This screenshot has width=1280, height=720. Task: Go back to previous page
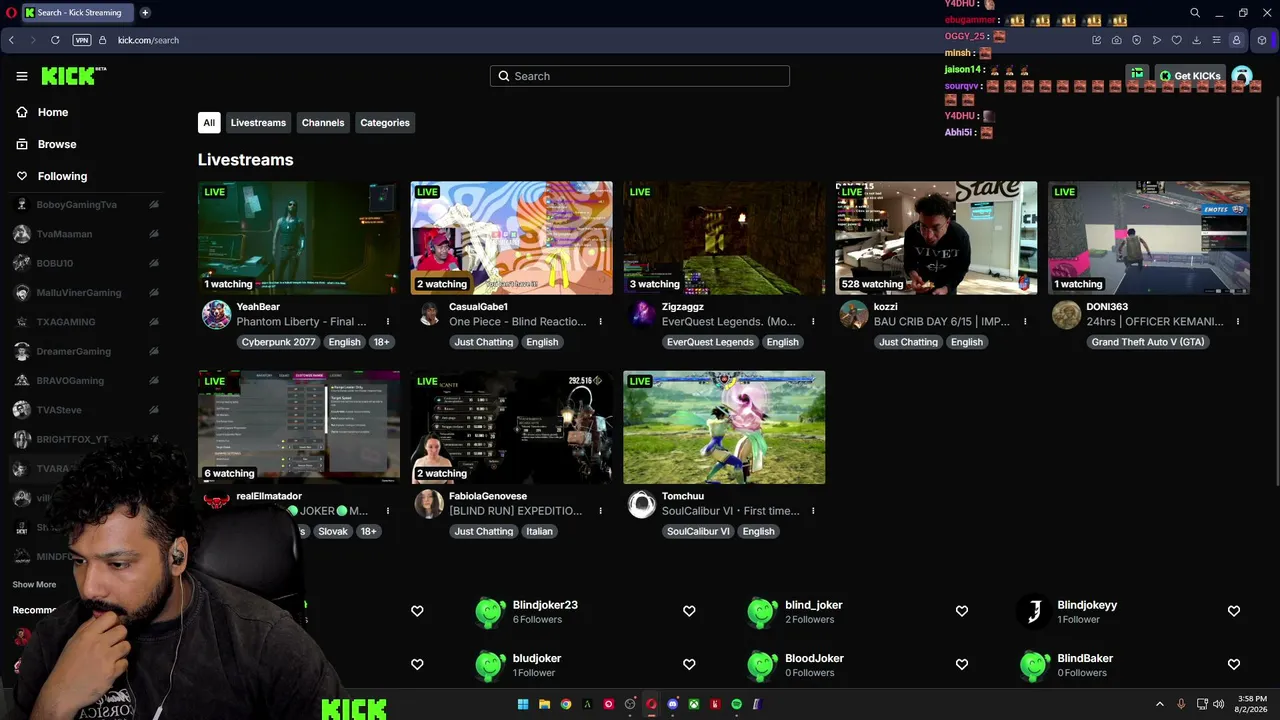tap(11, 40)
